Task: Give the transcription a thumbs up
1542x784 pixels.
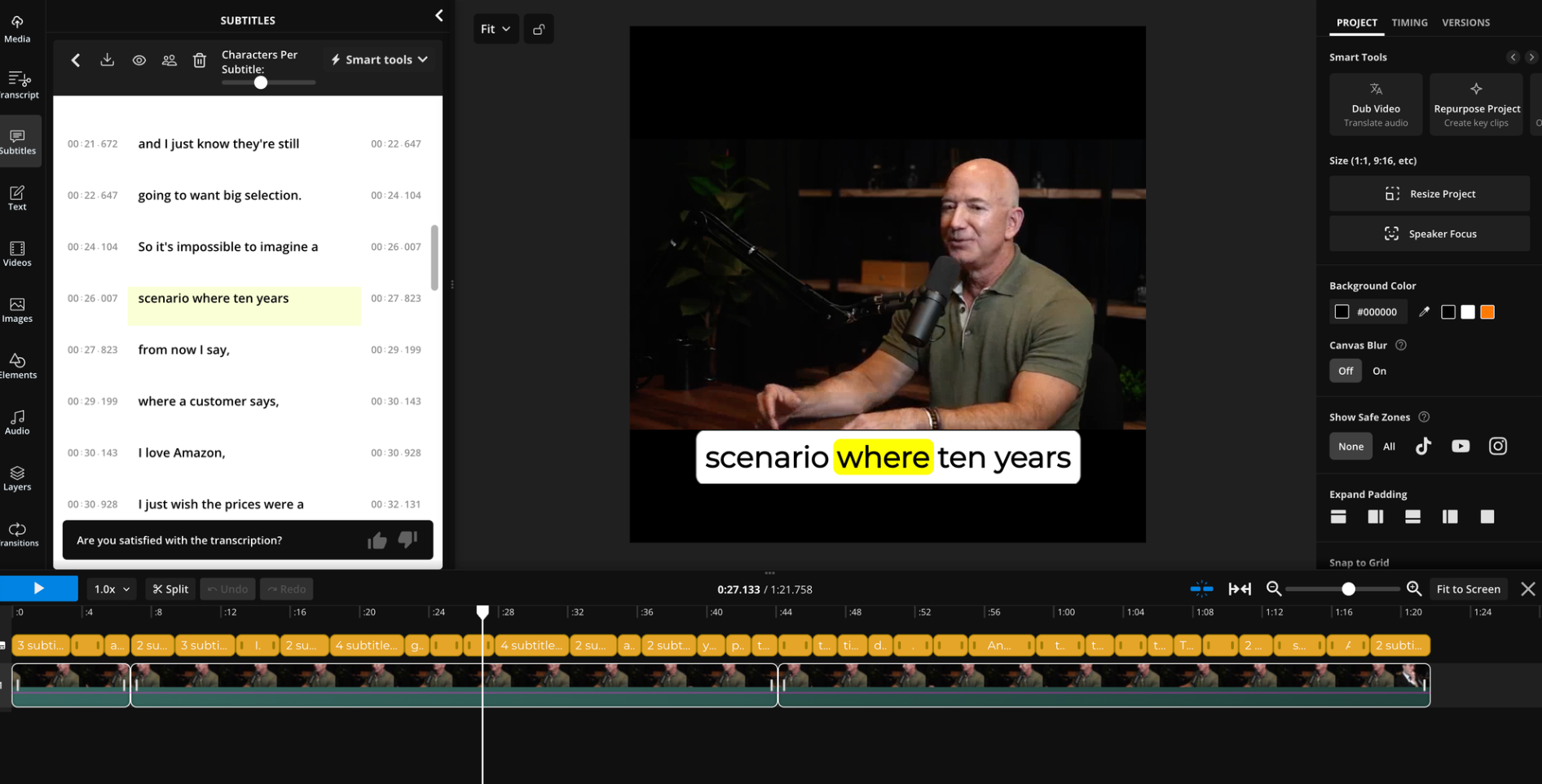Action: 377,540
